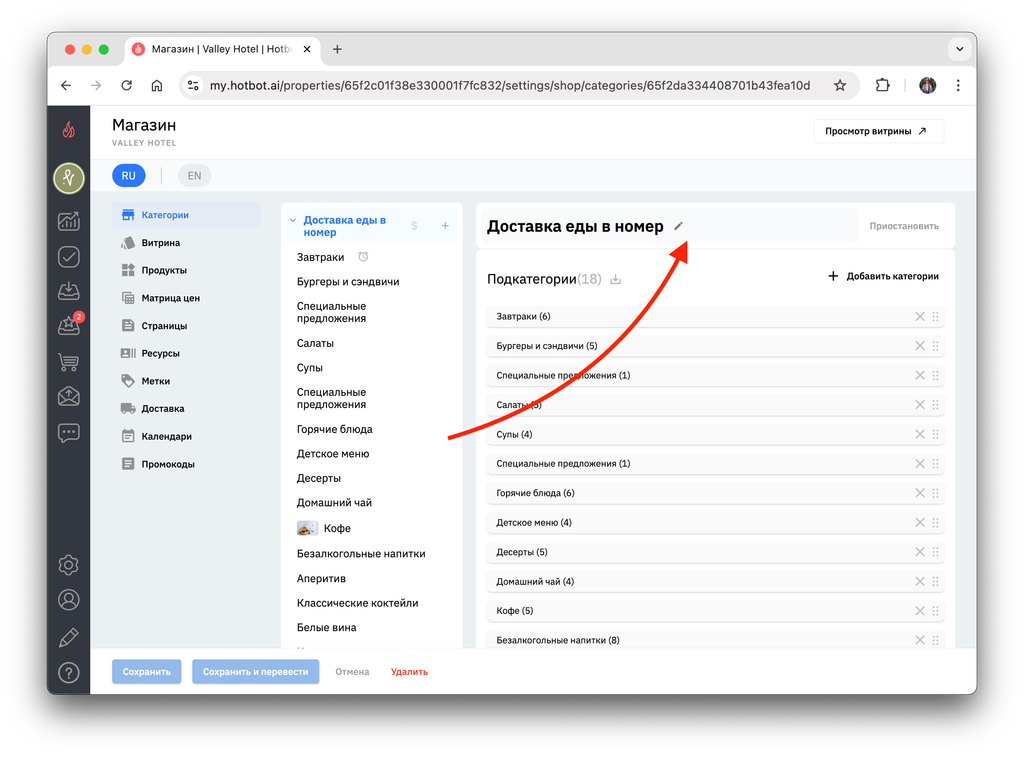This screenshot has height=757, width=1024.
Task: Open the shopping cart sidebar icon
Action: [69, 361]
